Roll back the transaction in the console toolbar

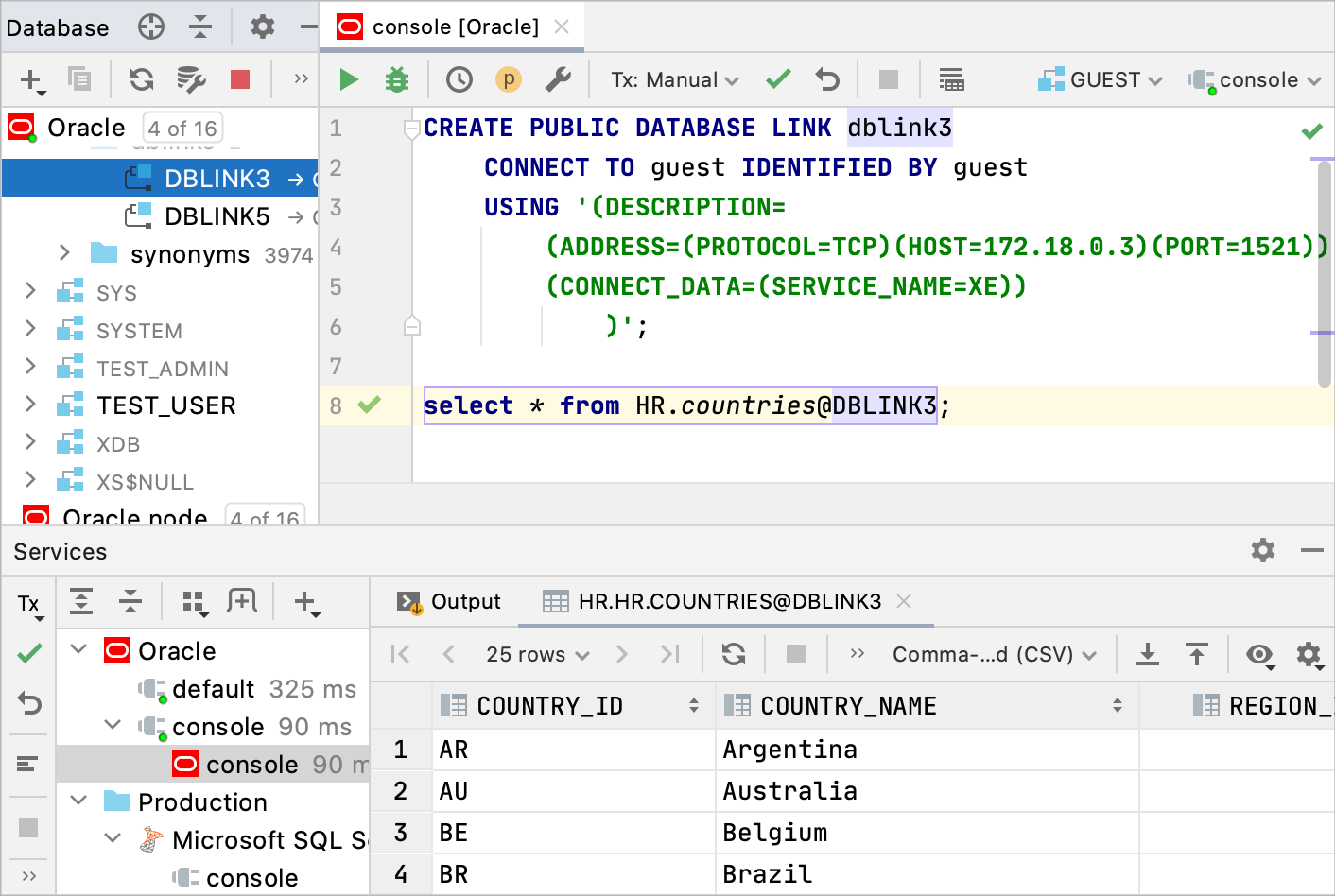827,80
